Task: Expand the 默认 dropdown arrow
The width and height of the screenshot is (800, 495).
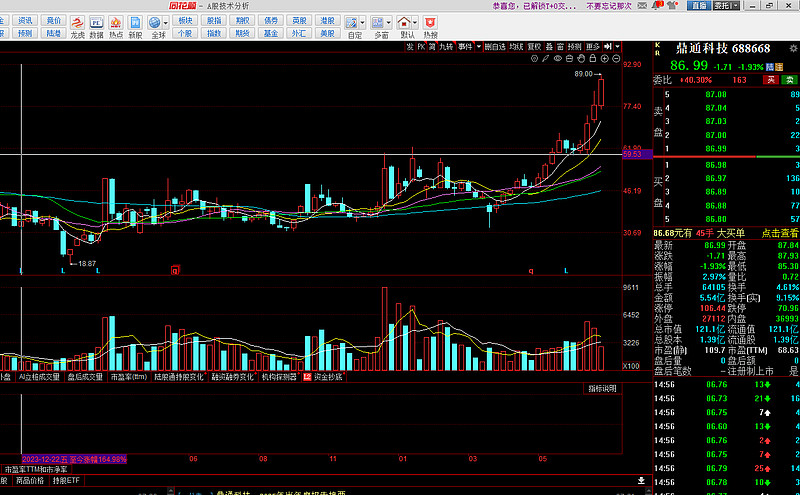Action: click(x=415, y=23)
